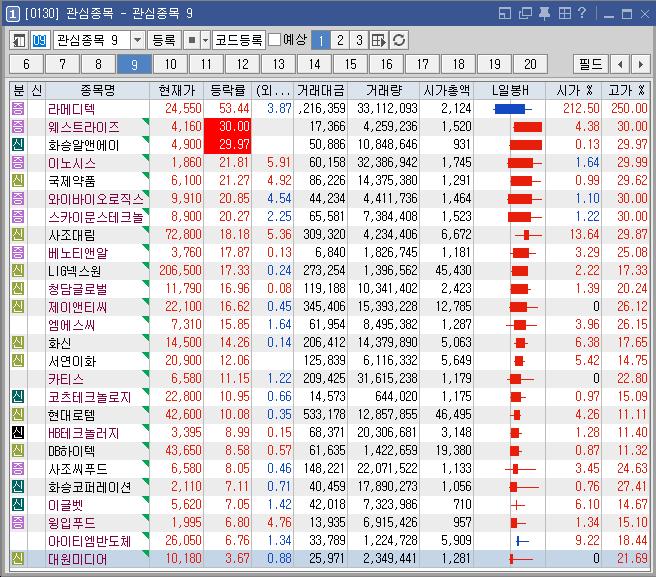Select stock name DB하이텍
The width and height of the screenshot is (656, 577).
coord(72,451)
